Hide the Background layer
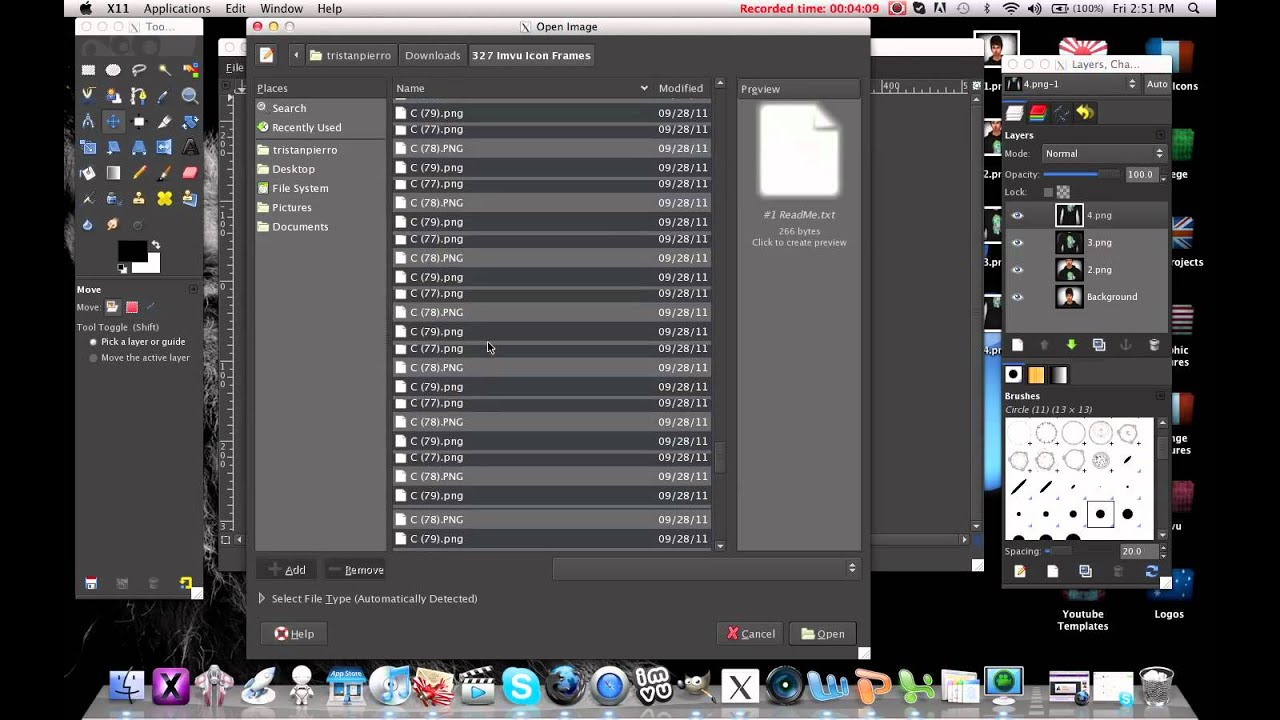The height and width of the screenshot is (720, 1280). click(1017, 296)
